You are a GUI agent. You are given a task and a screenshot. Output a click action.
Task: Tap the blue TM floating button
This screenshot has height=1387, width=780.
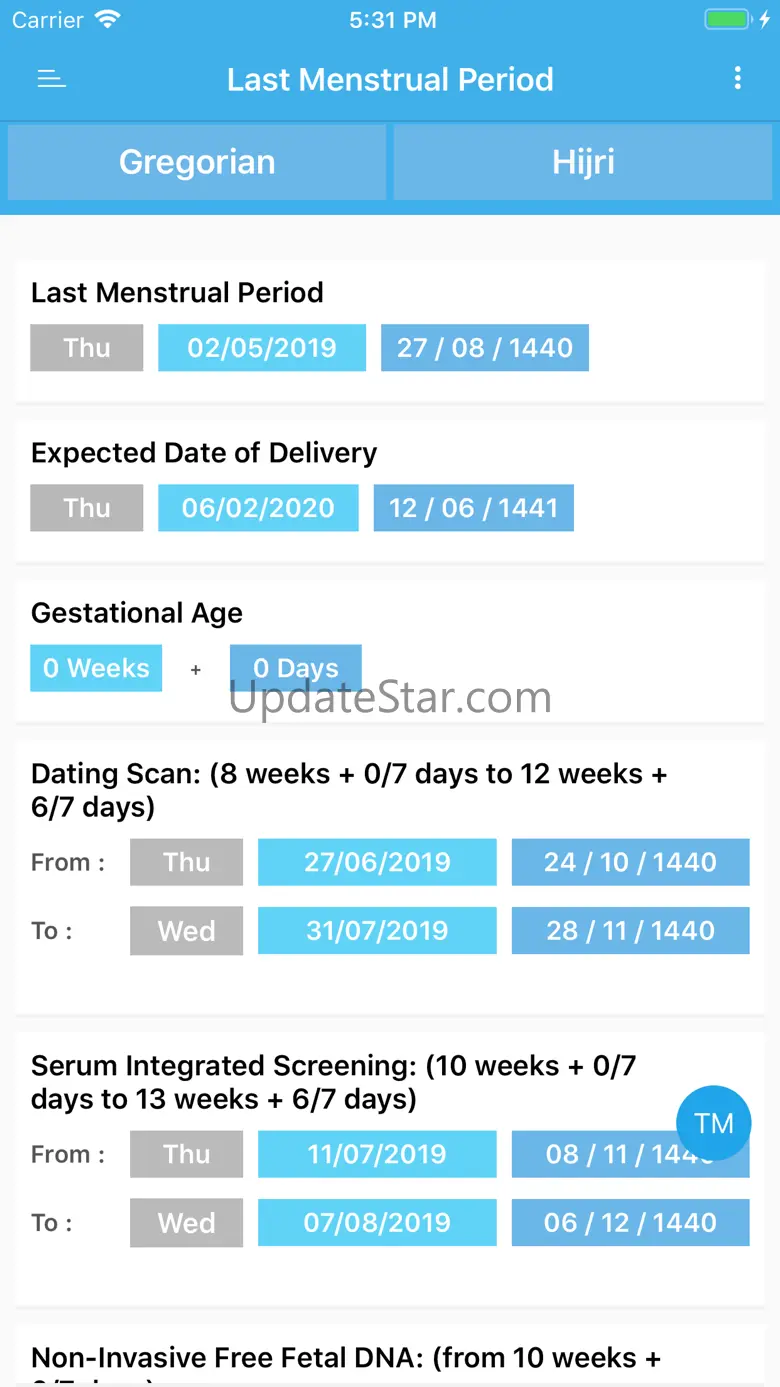(713, 1123)
